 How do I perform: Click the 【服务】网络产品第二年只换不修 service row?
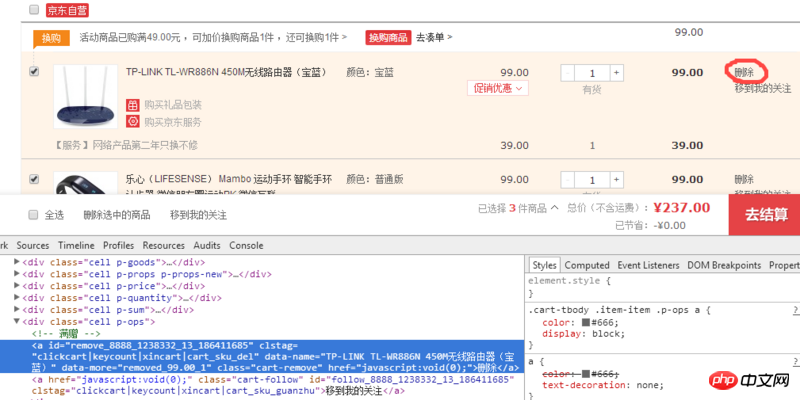[126, 145]
